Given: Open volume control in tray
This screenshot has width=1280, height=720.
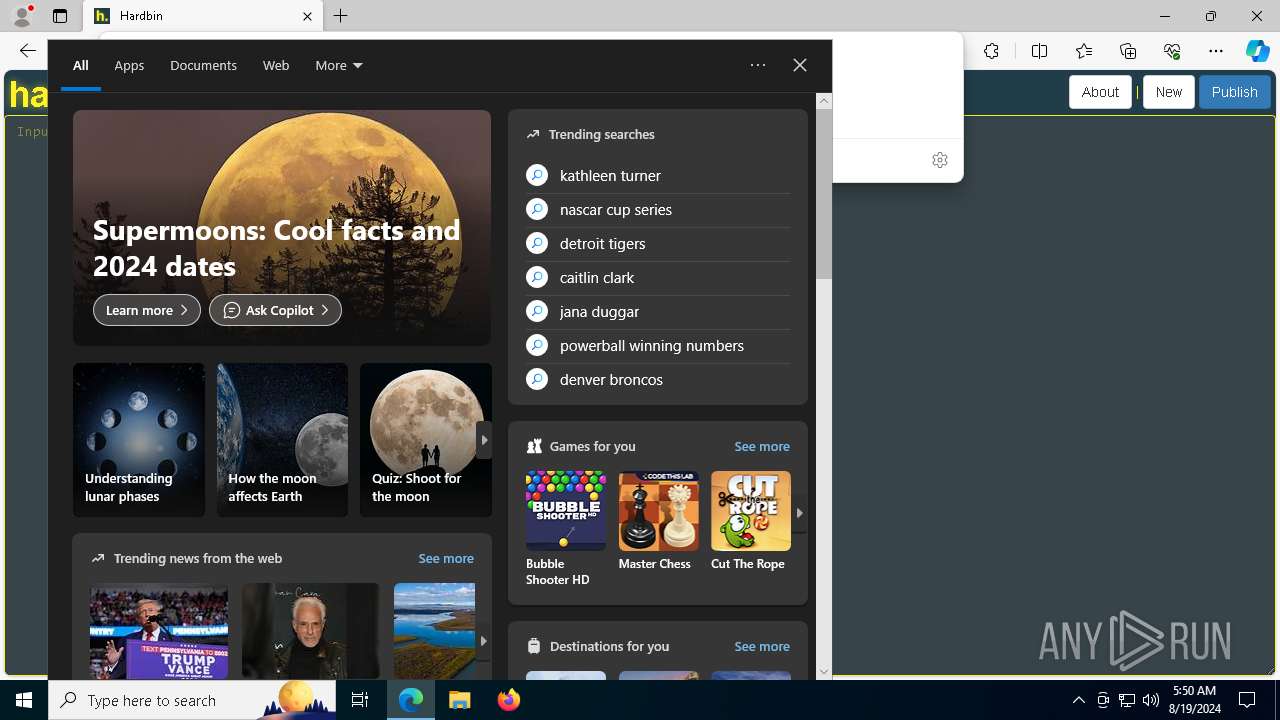Looking at the screenshot, I should pos(1151,700).
